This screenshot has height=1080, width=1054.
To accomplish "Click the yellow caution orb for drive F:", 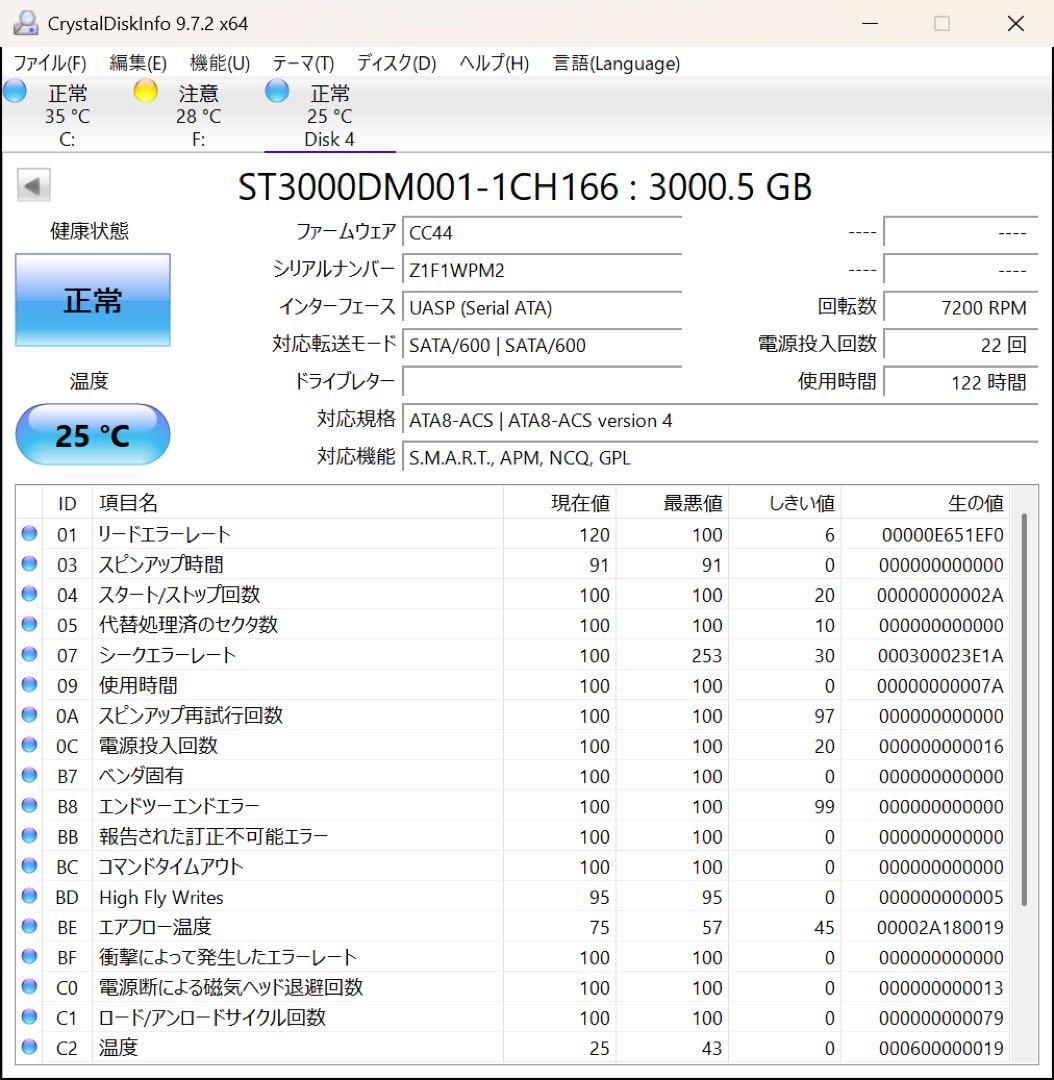I will point(145,91).
